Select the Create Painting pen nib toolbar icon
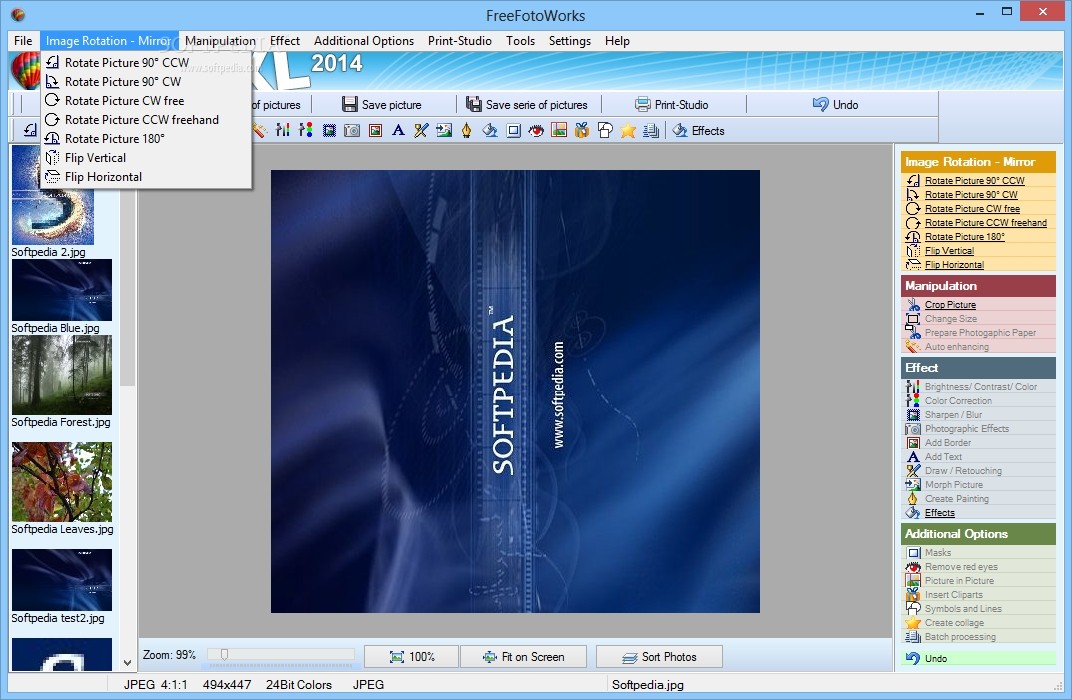Viewport: 1072px width, 700px height. (466, 130)
